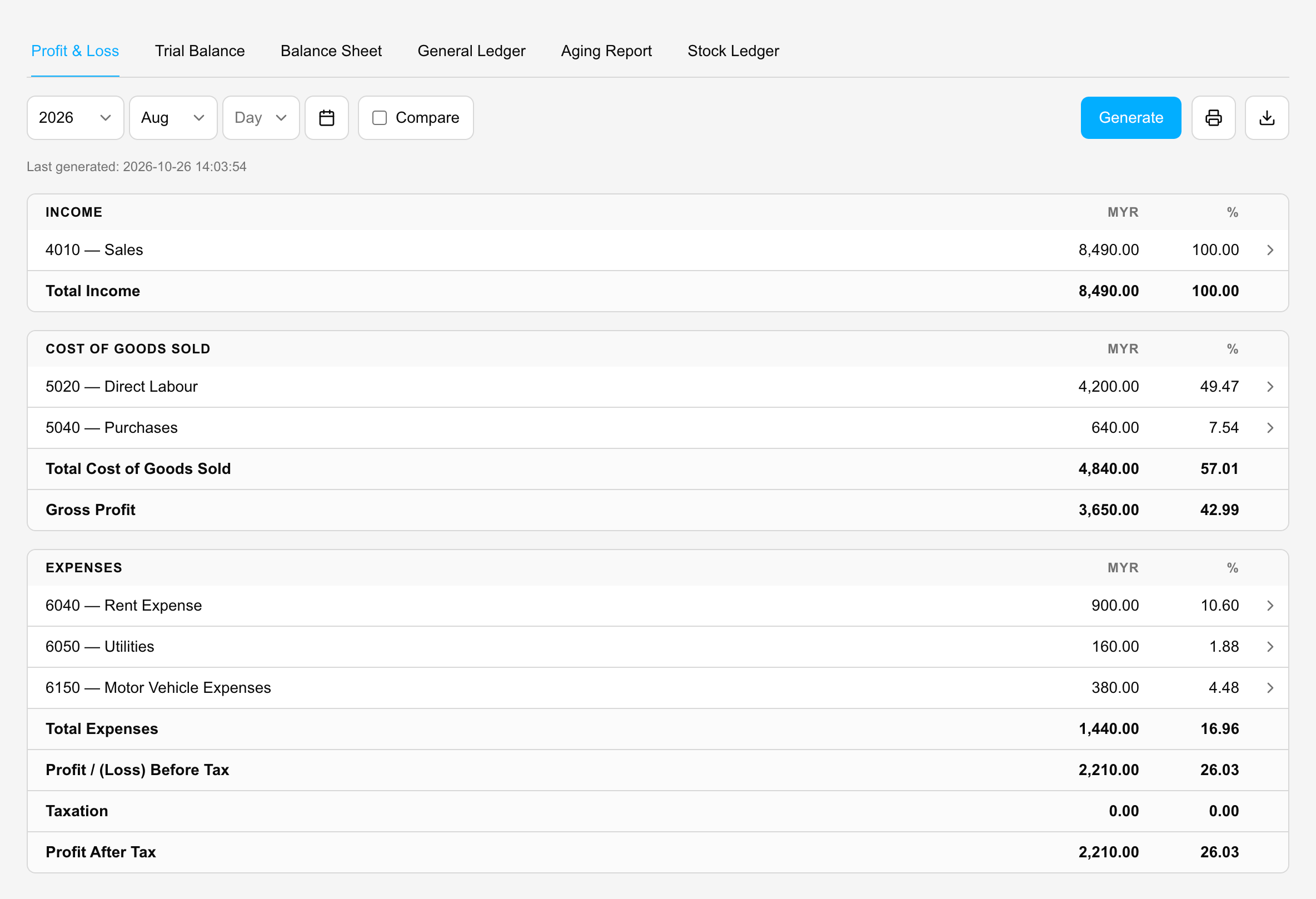This screenshot has width=1316, height=899.
Task: Click the Rent Expense amount 900.00
Action: 1115,606
